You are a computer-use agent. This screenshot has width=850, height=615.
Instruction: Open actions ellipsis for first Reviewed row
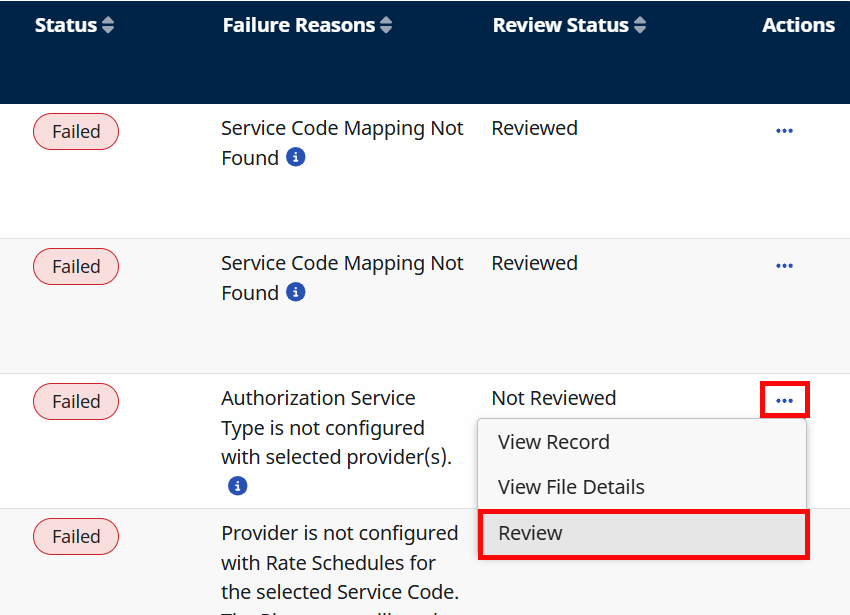coord(784,131)
